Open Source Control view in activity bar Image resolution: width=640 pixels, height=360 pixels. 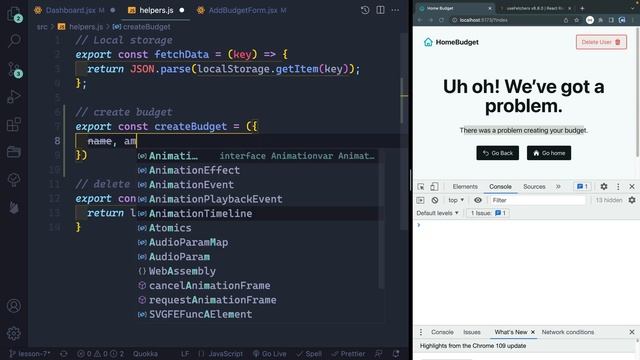click(15, 69)
